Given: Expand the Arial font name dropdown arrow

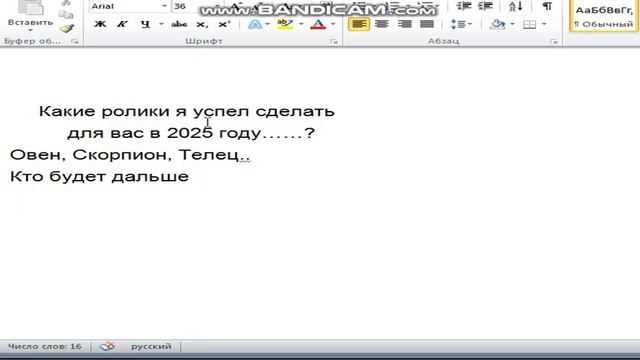Looking at the screenshot, I should click(x=164, y=6).
